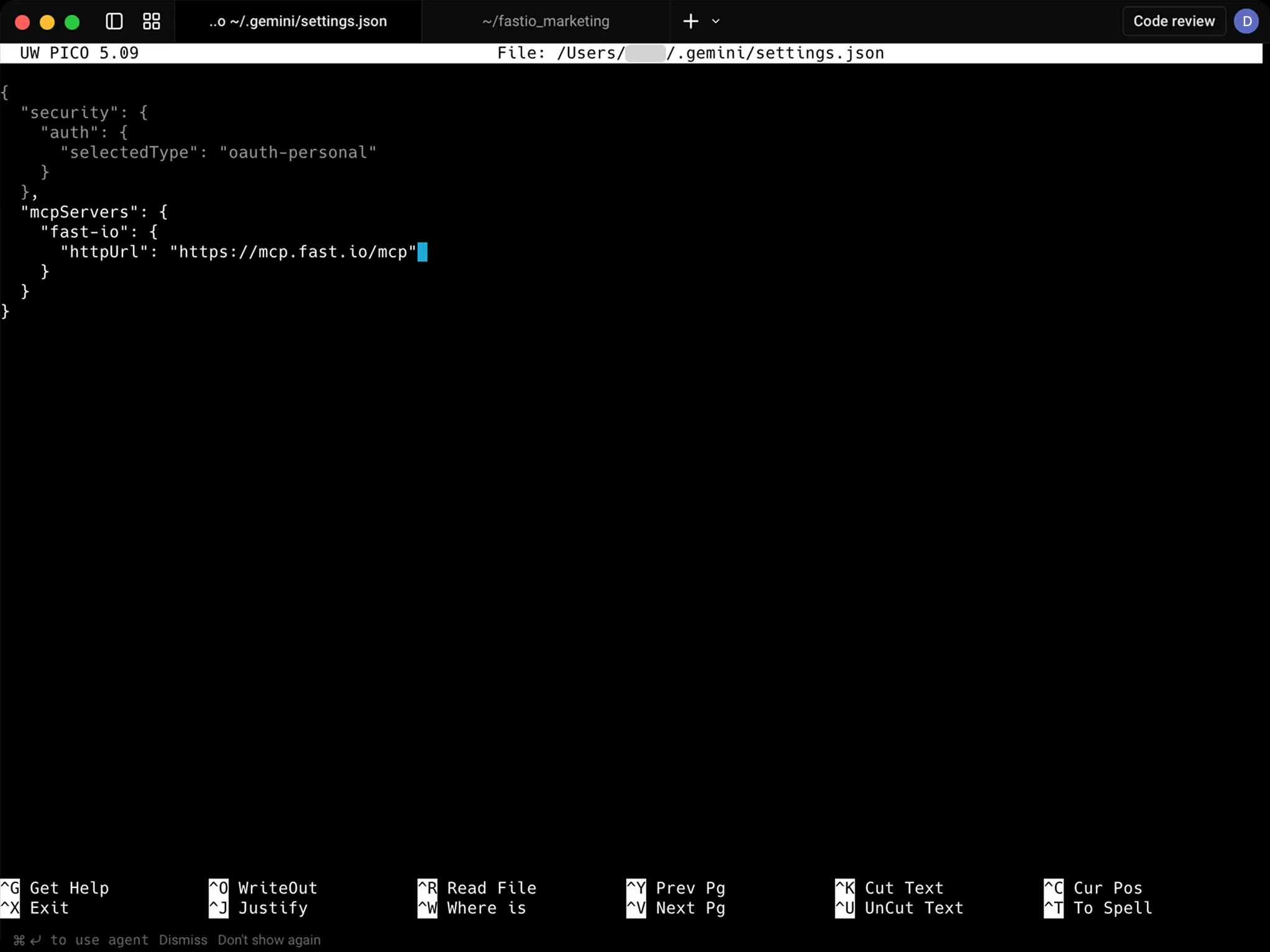
Task: Click the Code review button
Action: [1172, 21]
